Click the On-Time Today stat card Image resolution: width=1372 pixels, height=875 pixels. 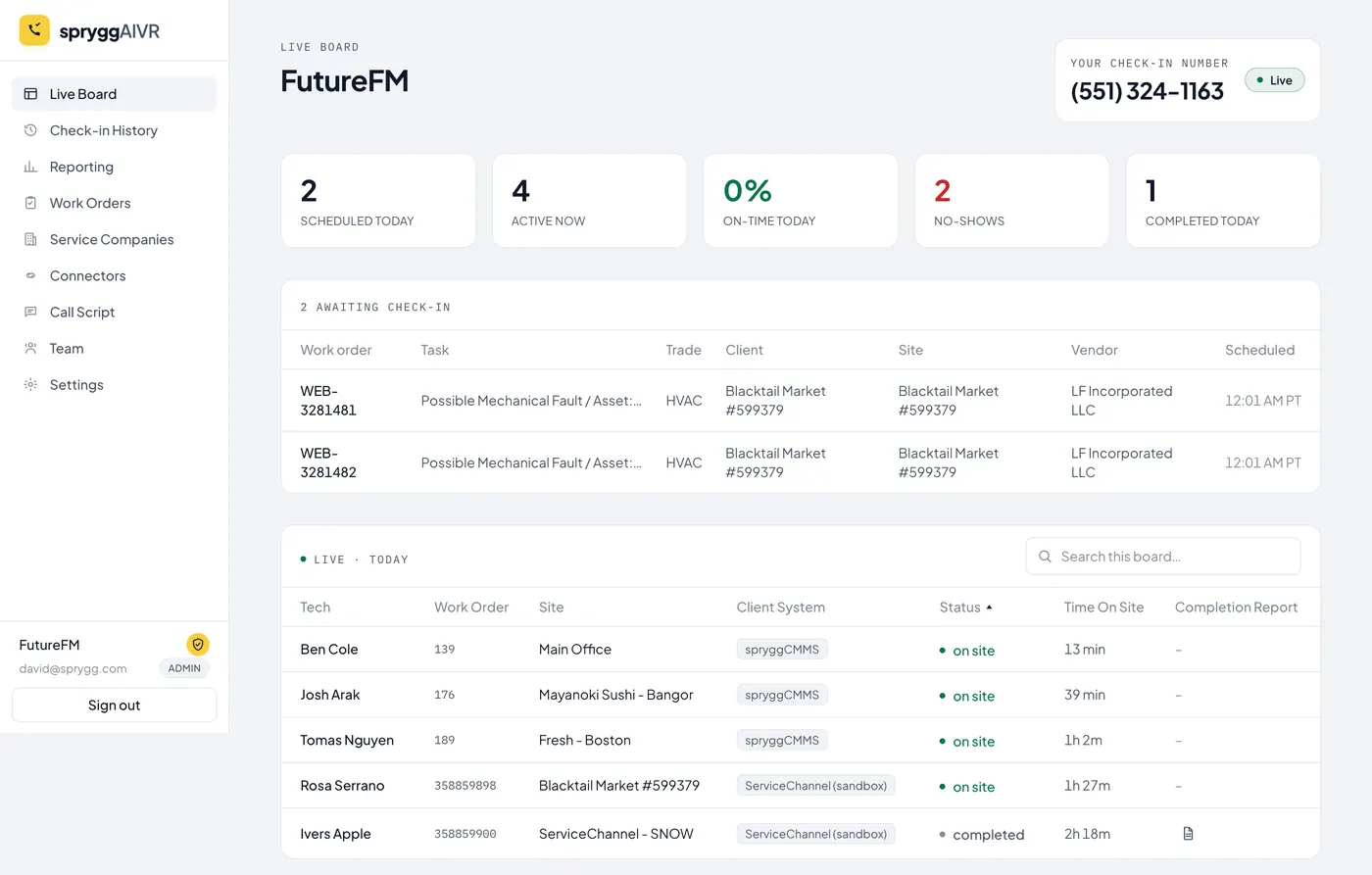pyautogui.click(x=801, y=201)
